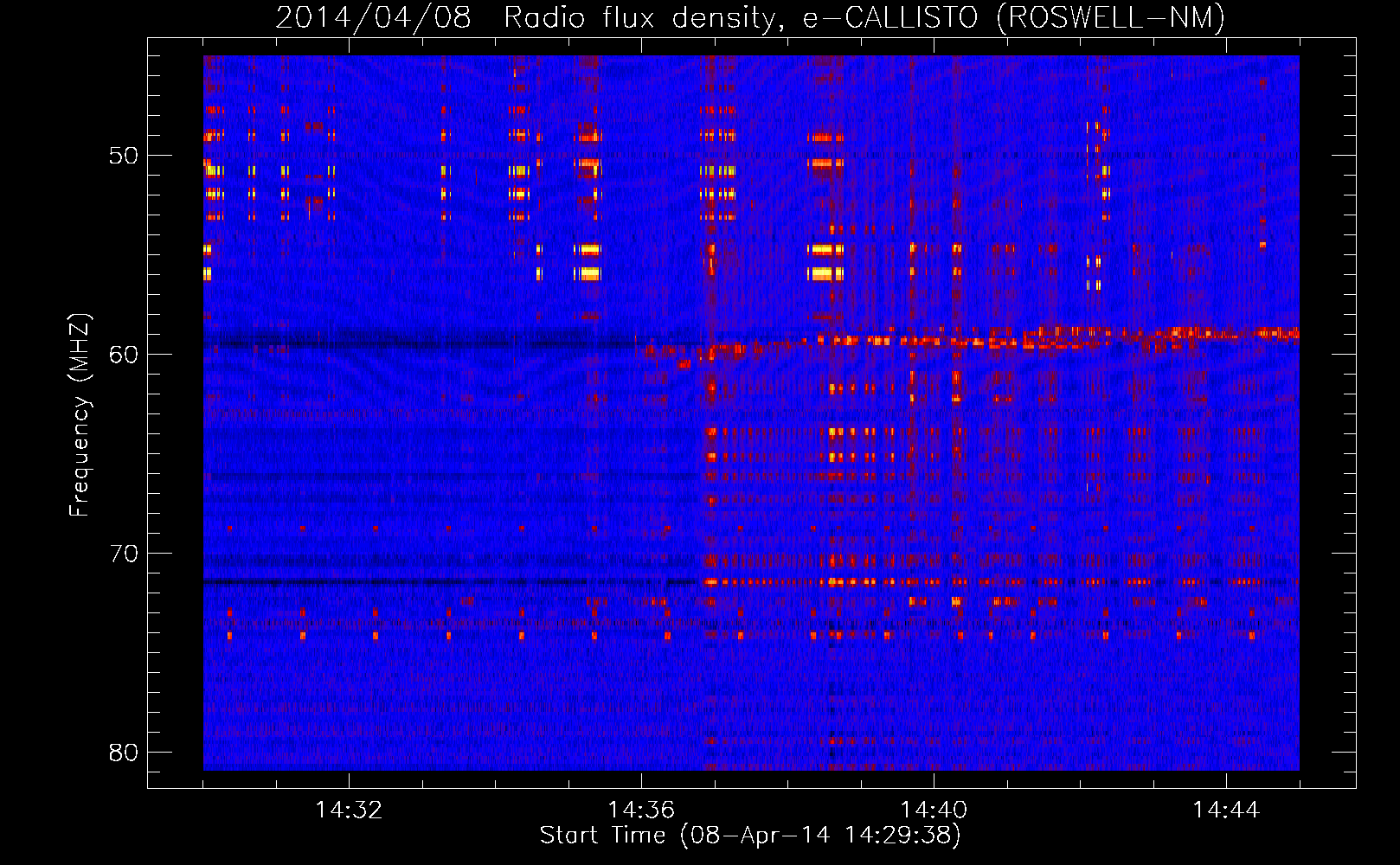The image size is (1400, 865).
Task: Click the '14:36' time axis label
Action: pyautogui.click(x=641, y=810)
